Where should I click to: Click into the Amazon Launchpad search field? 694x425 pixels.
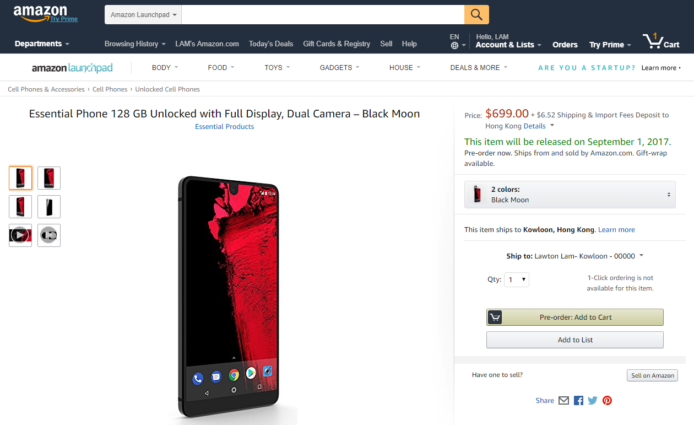pyautogui.click(x=322, y=14)
